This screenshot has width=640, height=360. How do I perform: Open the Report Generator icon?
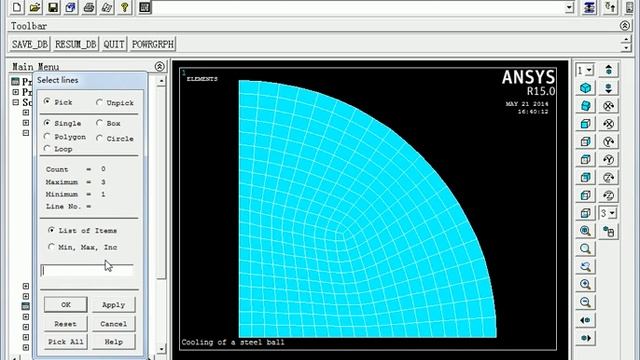[x=107, y=7]
